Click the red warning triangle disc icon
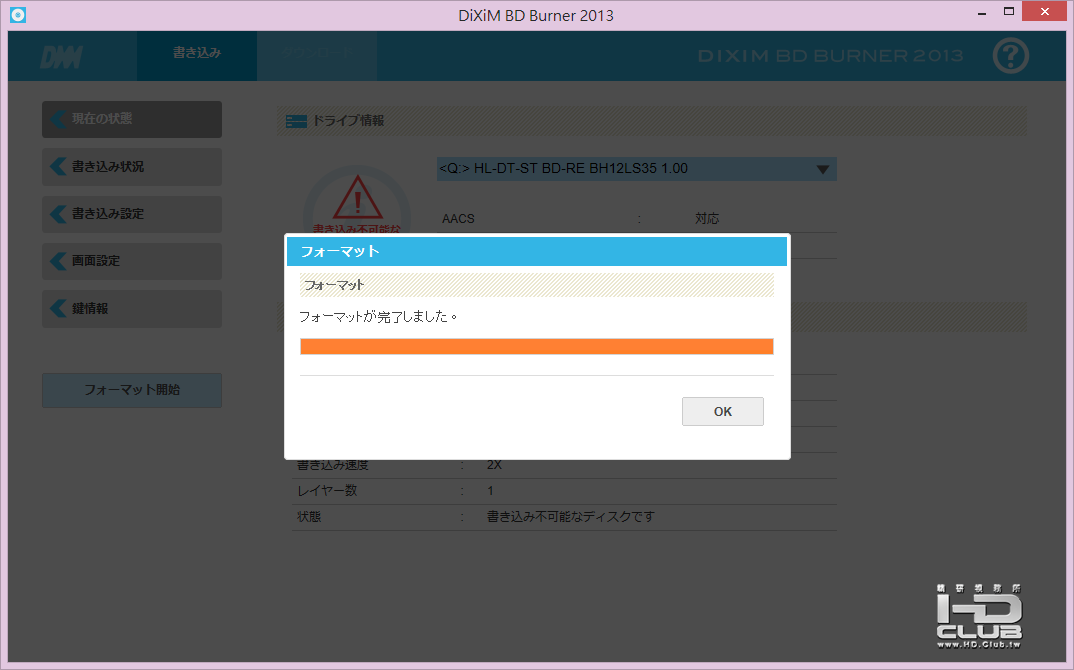Image resolution: width=1074 pixels, height=670 pixels. click(358, 197)
